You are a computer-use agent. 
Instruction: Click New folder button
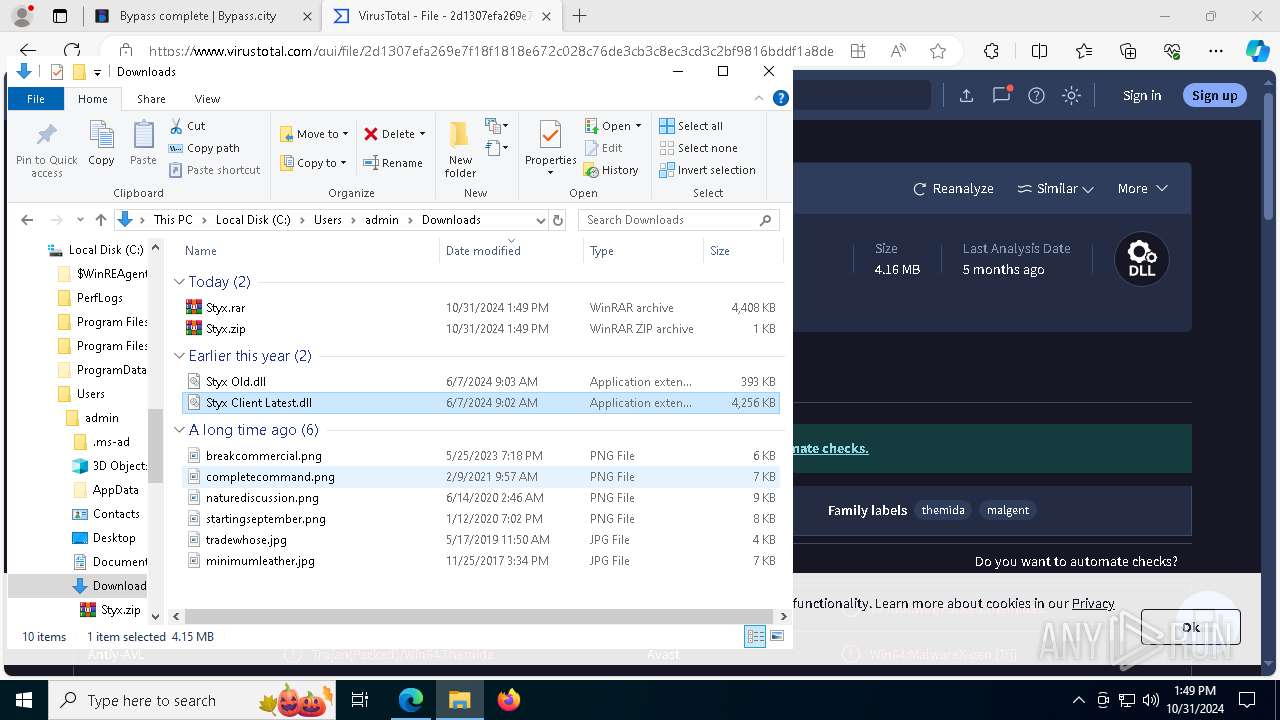pyautogui.click(x=460, y=150)
